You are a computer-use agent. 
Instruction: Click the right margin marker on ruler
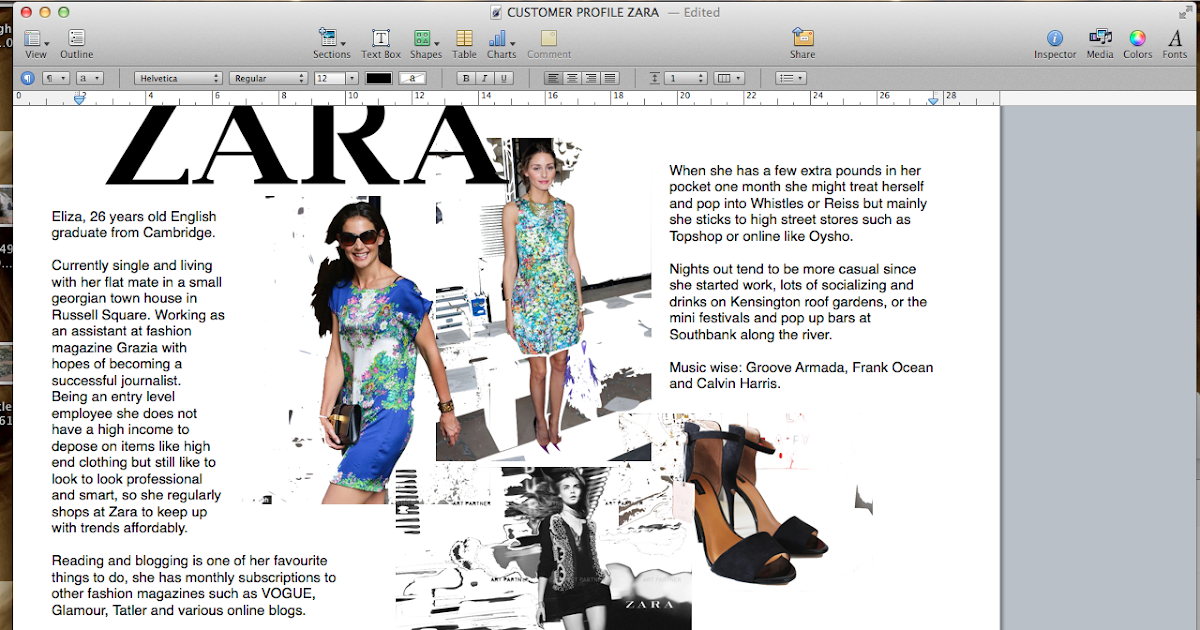(x=934, y=100)
